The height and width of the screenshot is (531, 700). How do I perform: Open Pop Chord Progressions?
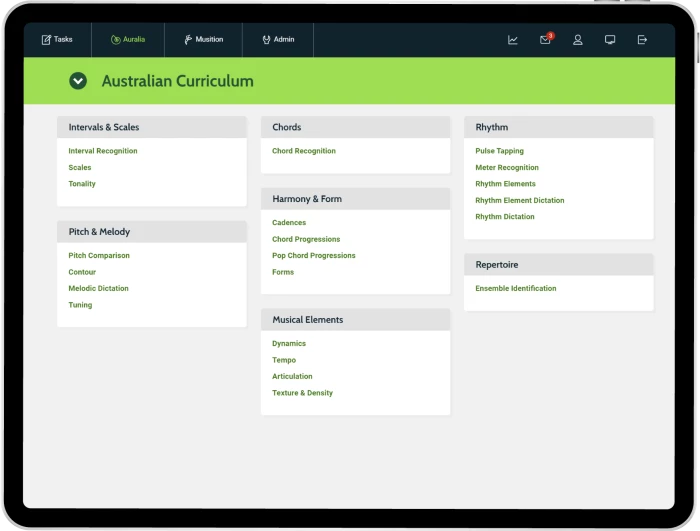(314, 256)
